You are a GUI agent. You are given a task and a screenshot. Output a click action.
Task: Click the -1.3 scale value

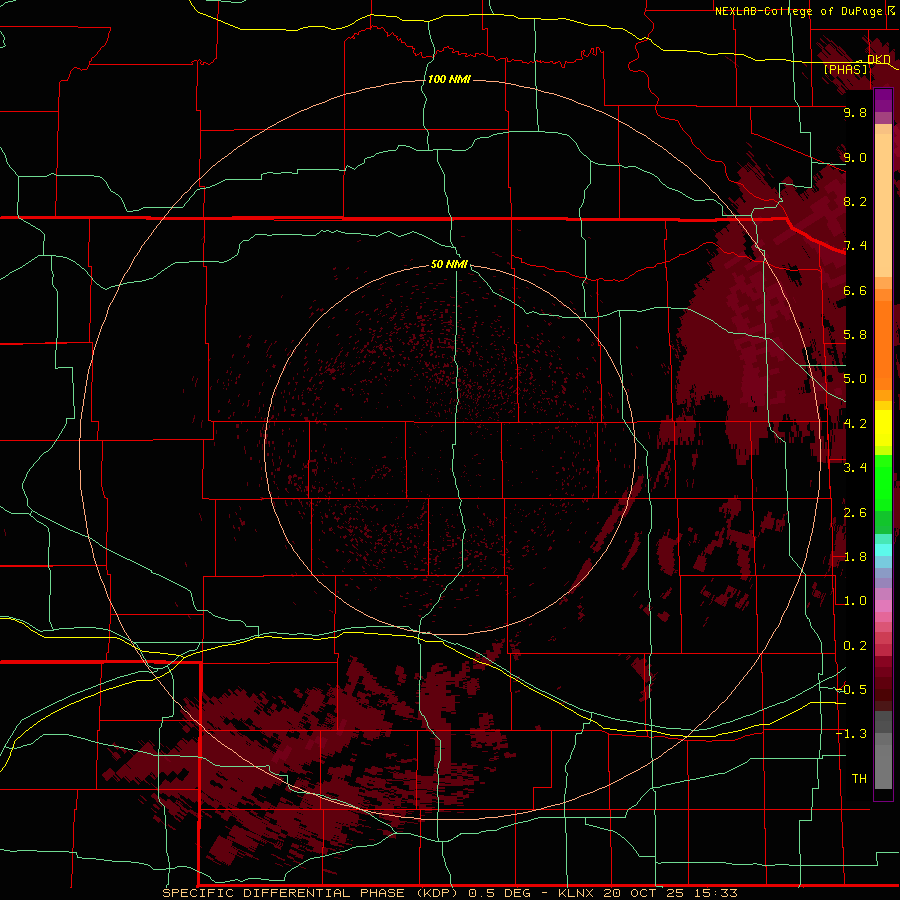pos(851,734)
